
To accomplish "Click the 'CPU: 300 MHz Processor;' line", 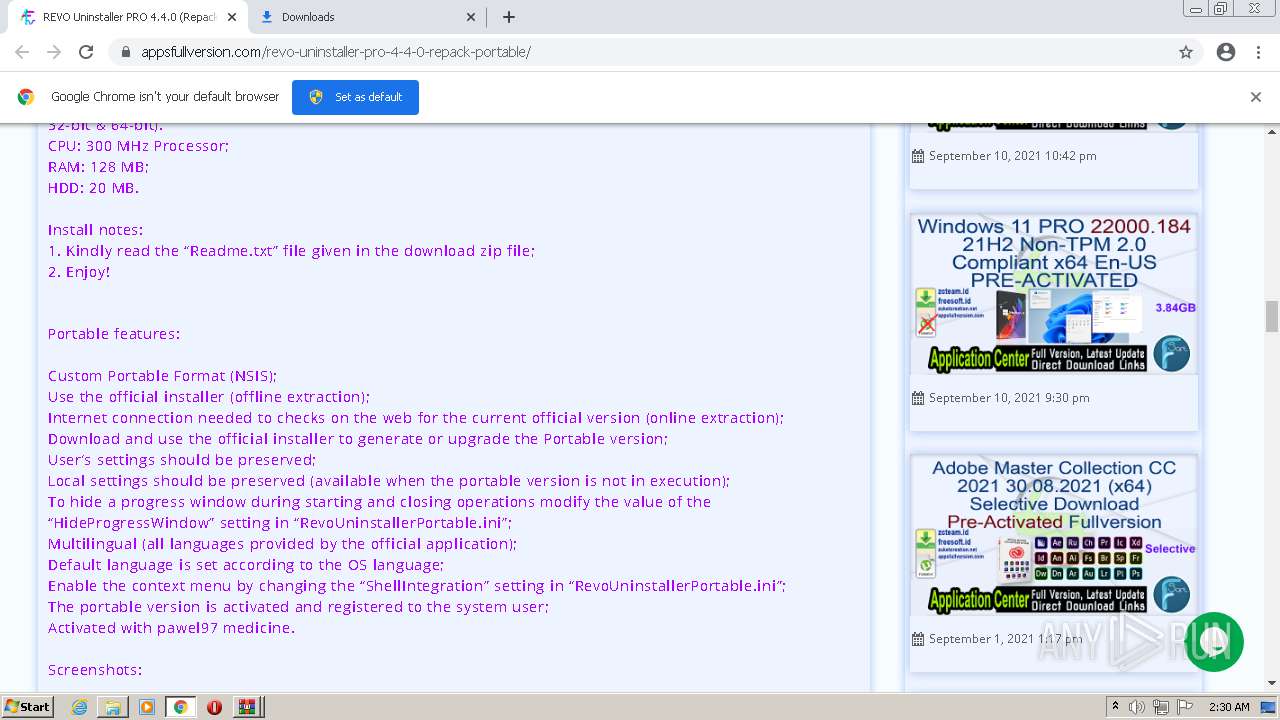I will pyautogui.click(x=138, y=146).
